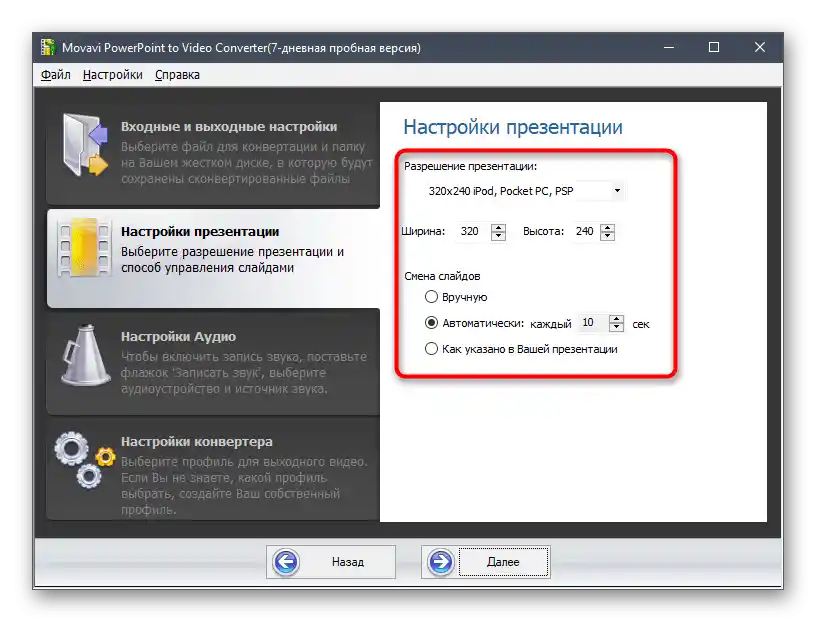This screenshot has height=622, width=816.
Task: Click the Разрешение презентации label
Action: pyautogui.click(x=470, y=166)
